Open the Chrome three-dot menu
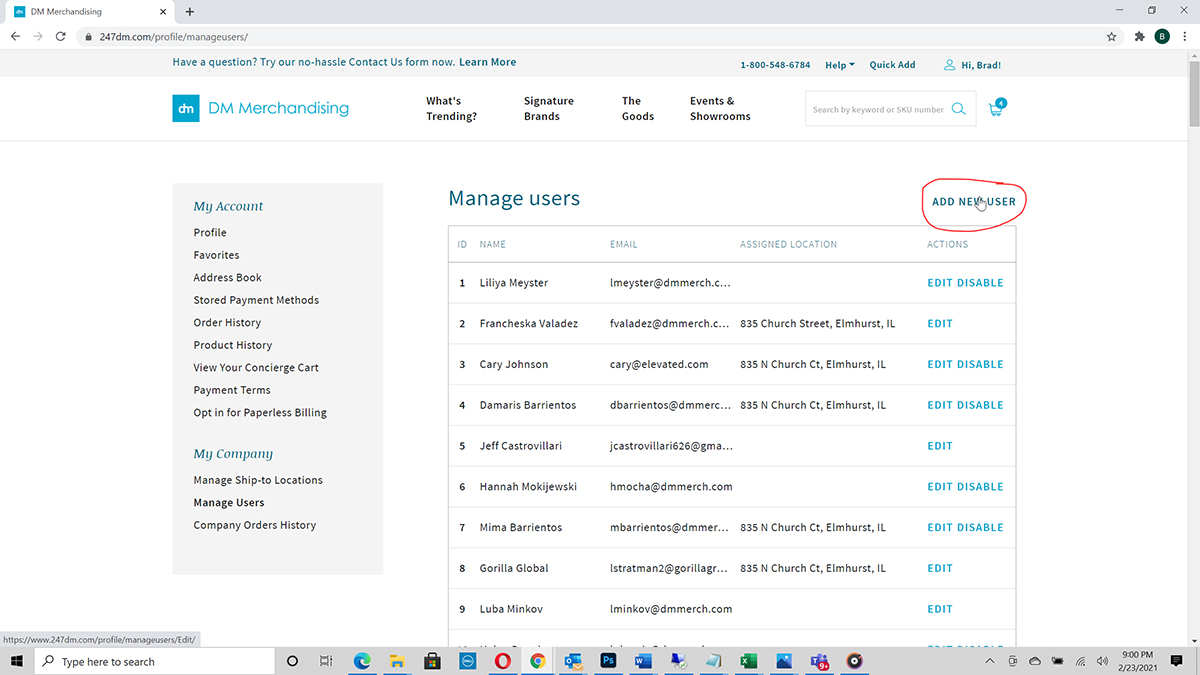 [x=1185, y=36]
